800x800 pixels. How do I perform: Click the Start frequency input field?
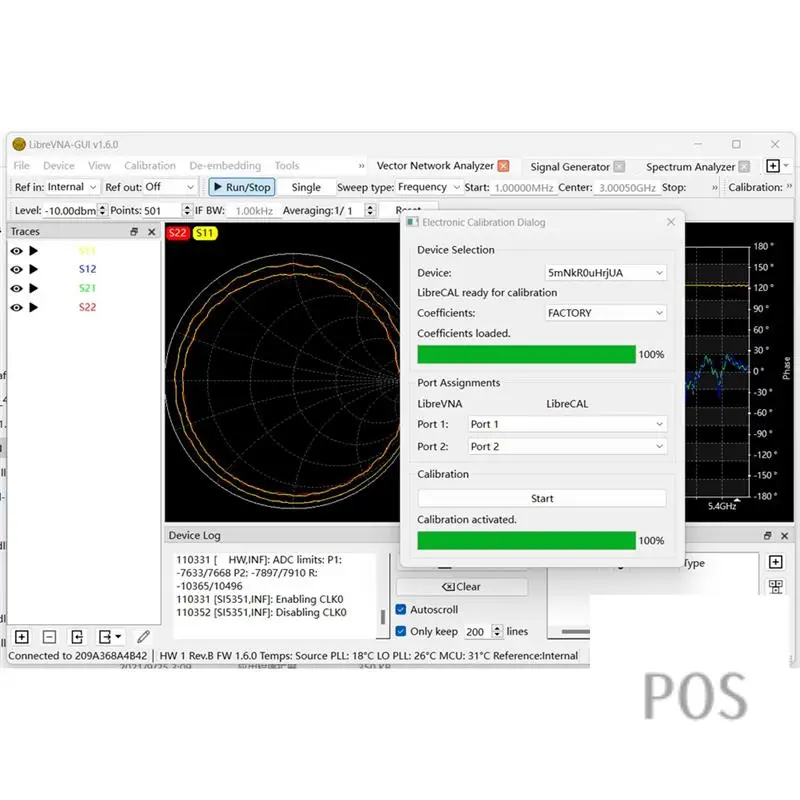[523, 188]
